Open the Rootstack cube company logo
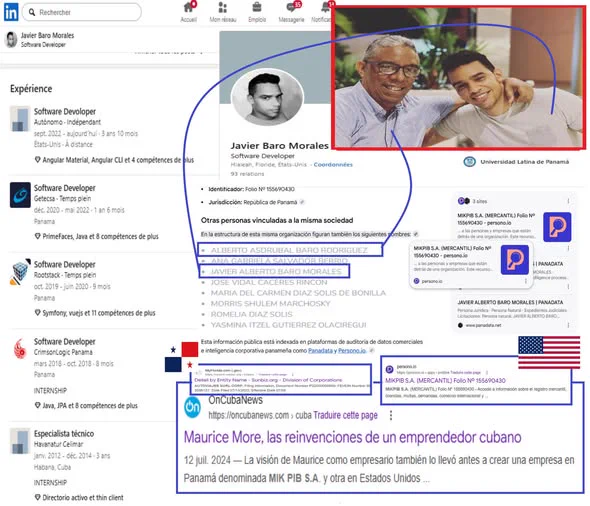Screen dimensions: 590x506 point(20,272)
